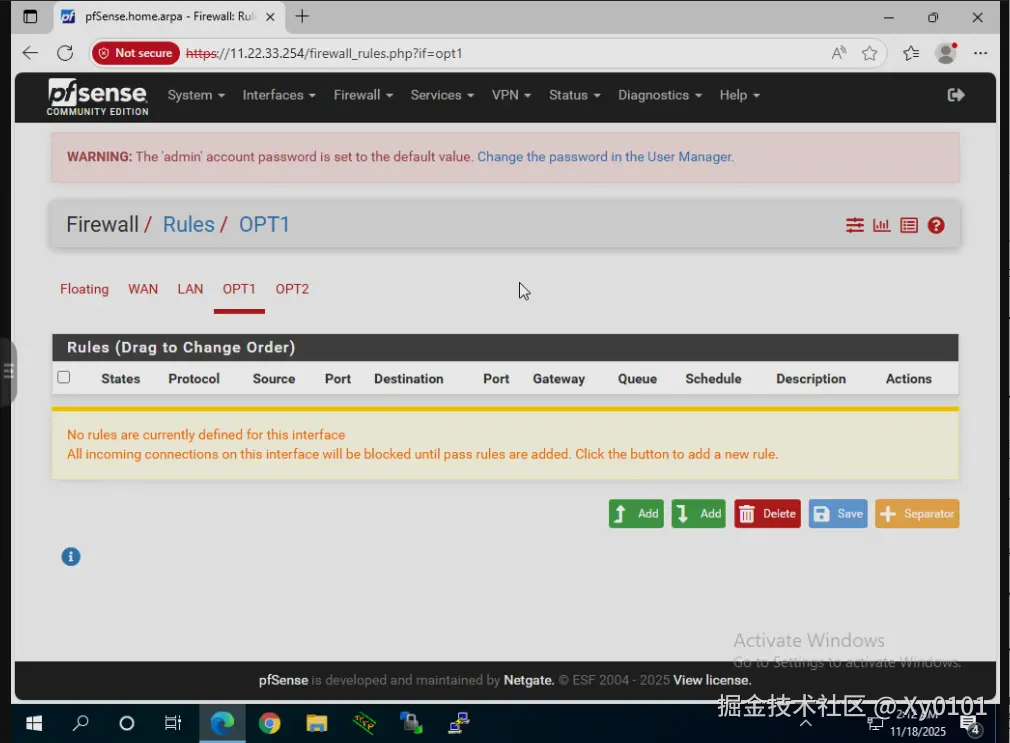Click the pfSense Community Edition logo
The image size is (1010, 743).
97,97
